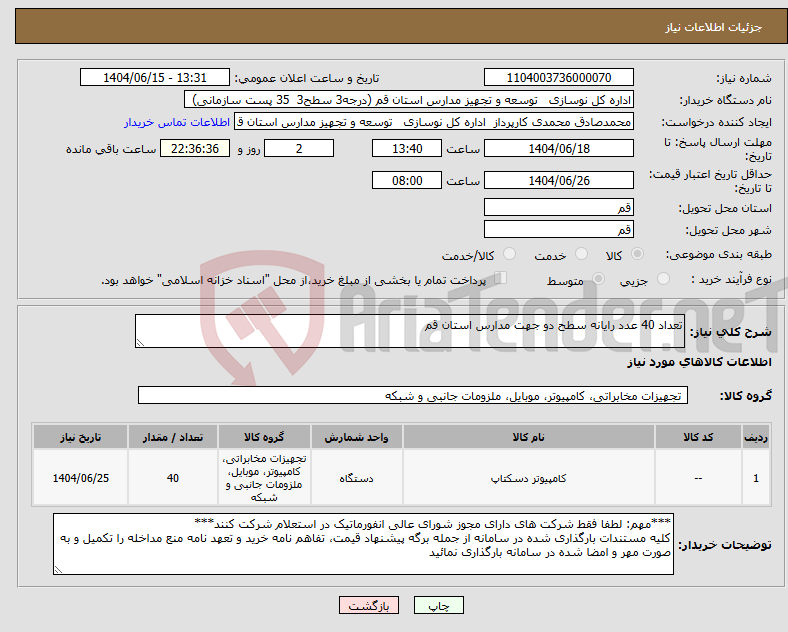
Task: Click the تاریخ نیاز column header
Action: coord(80,437)
